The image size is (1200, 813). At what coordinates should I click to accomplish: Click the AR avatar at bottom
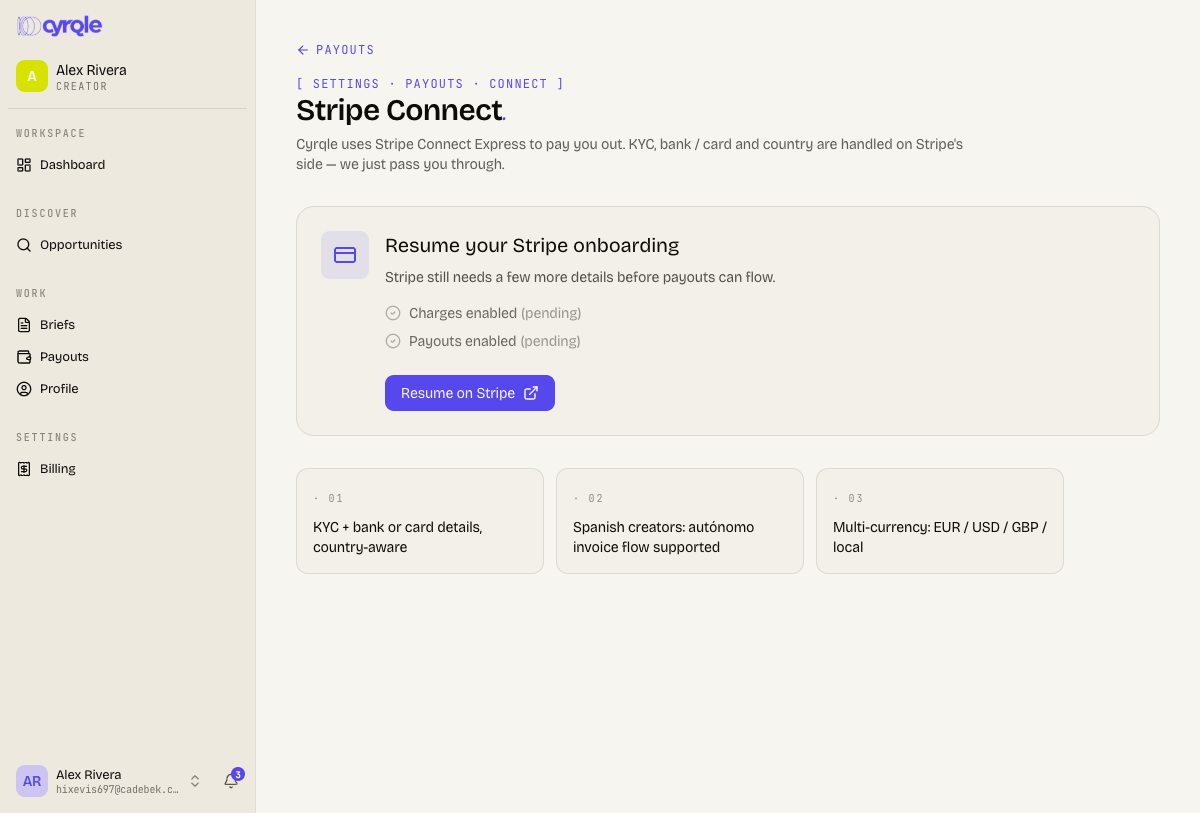[x=32, y=781]
